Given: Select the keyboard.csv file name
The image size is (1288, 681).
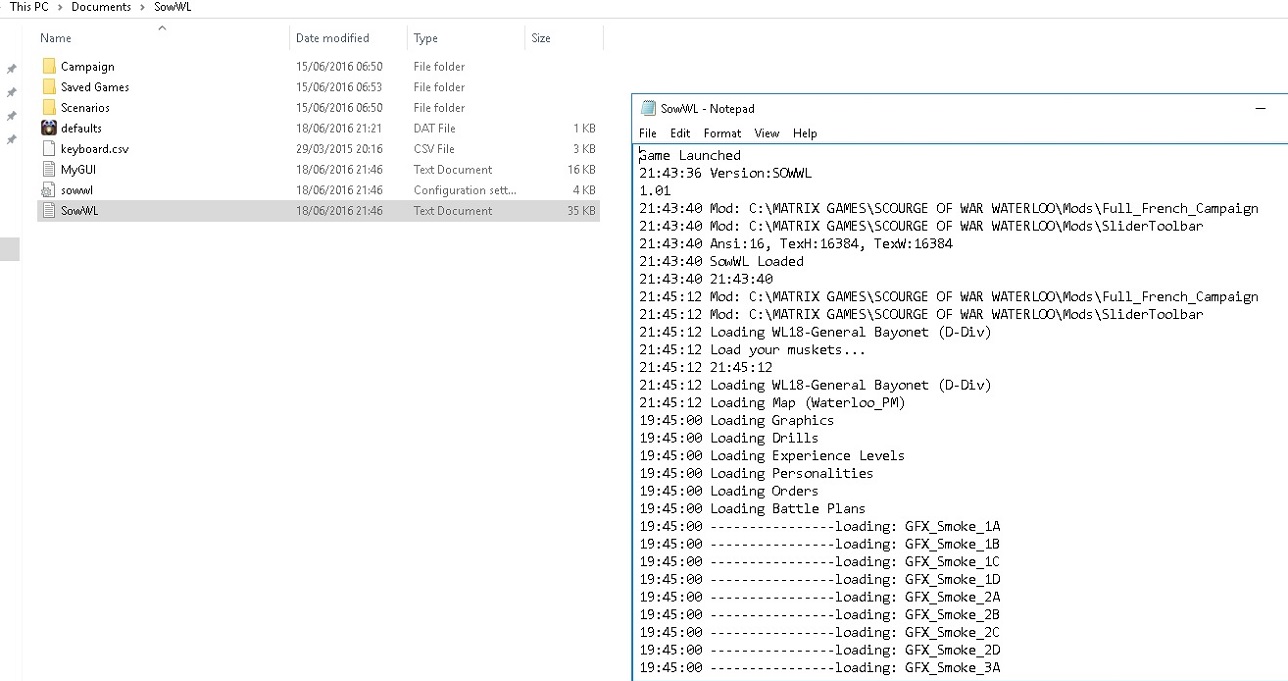Looking at the screenshot, I should [94, 149].
